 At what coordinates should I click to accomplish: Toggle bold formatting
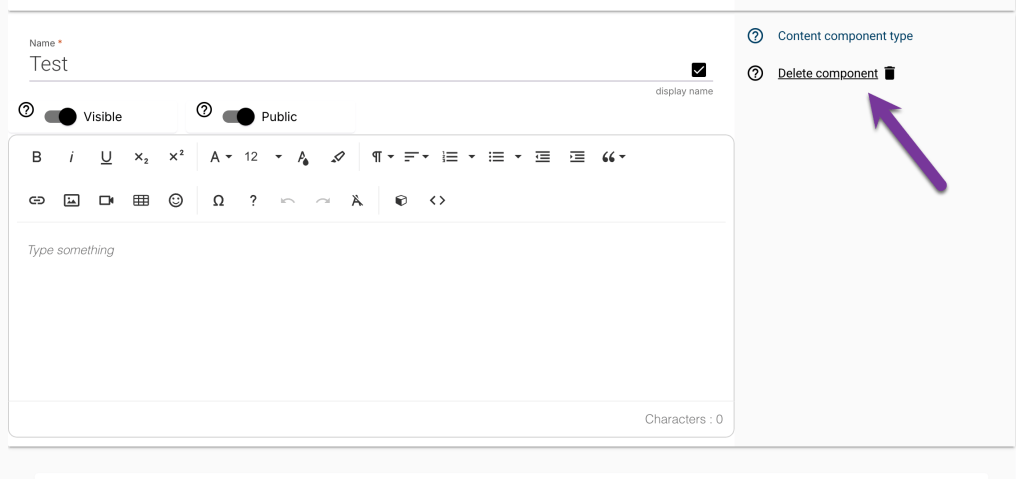coord(37,157)
